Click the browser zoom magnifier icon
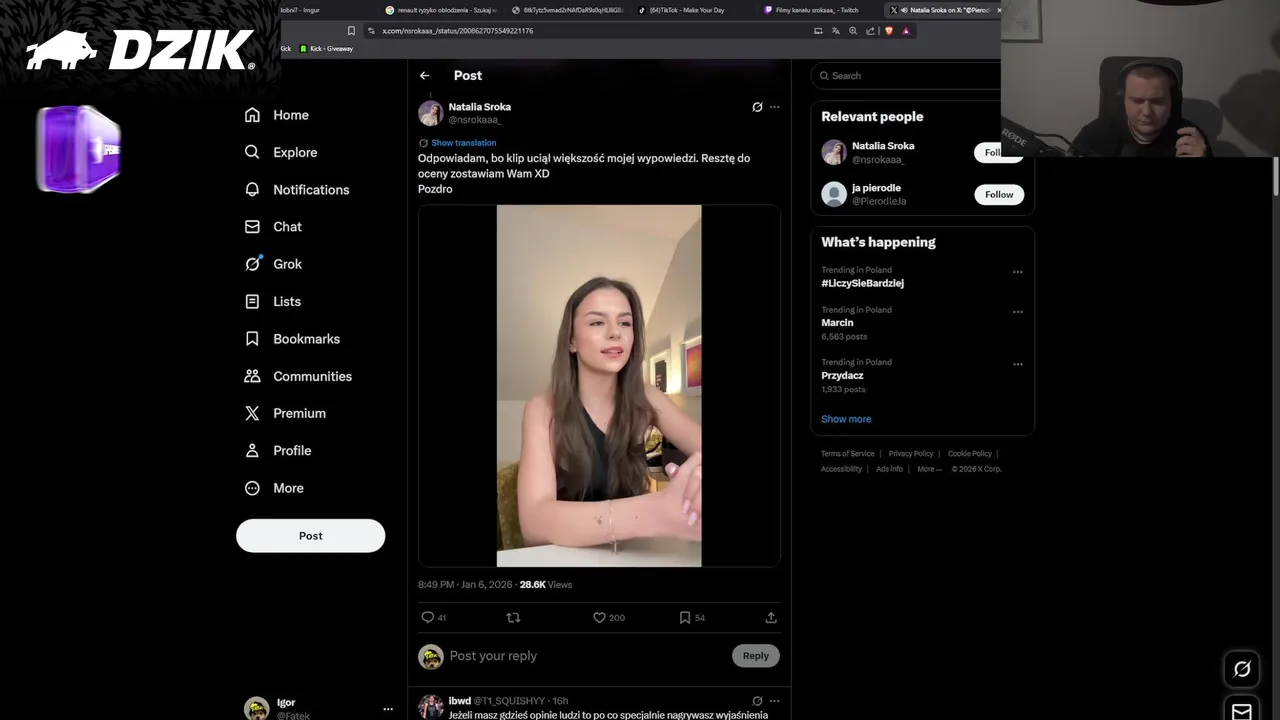The height and width of the screenshot is (720, 1280). tap(853, 31)
